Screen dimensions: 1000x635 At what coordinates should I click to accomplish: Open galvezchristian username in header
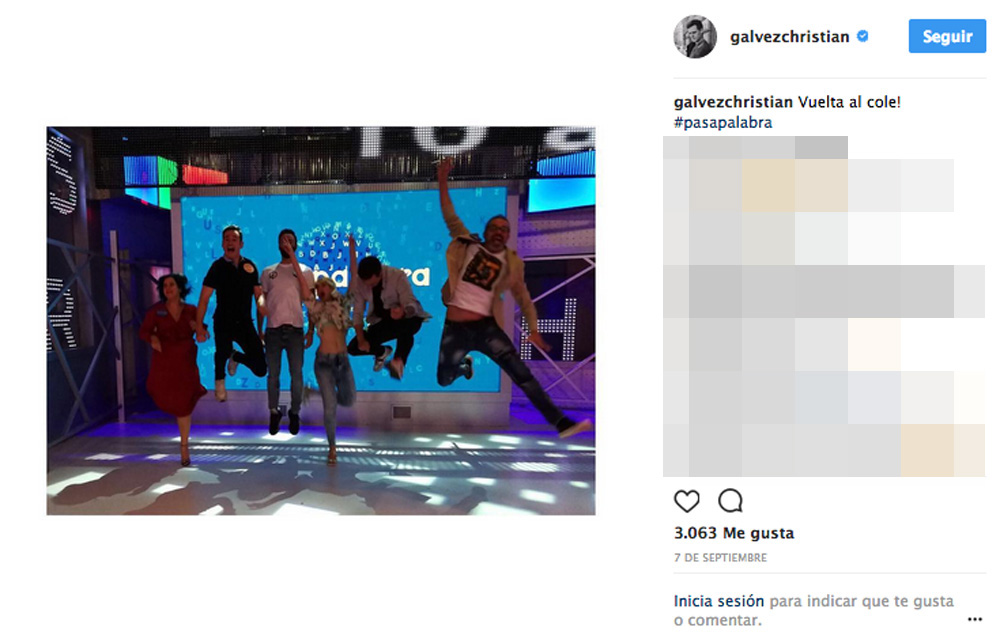(790, 37)
